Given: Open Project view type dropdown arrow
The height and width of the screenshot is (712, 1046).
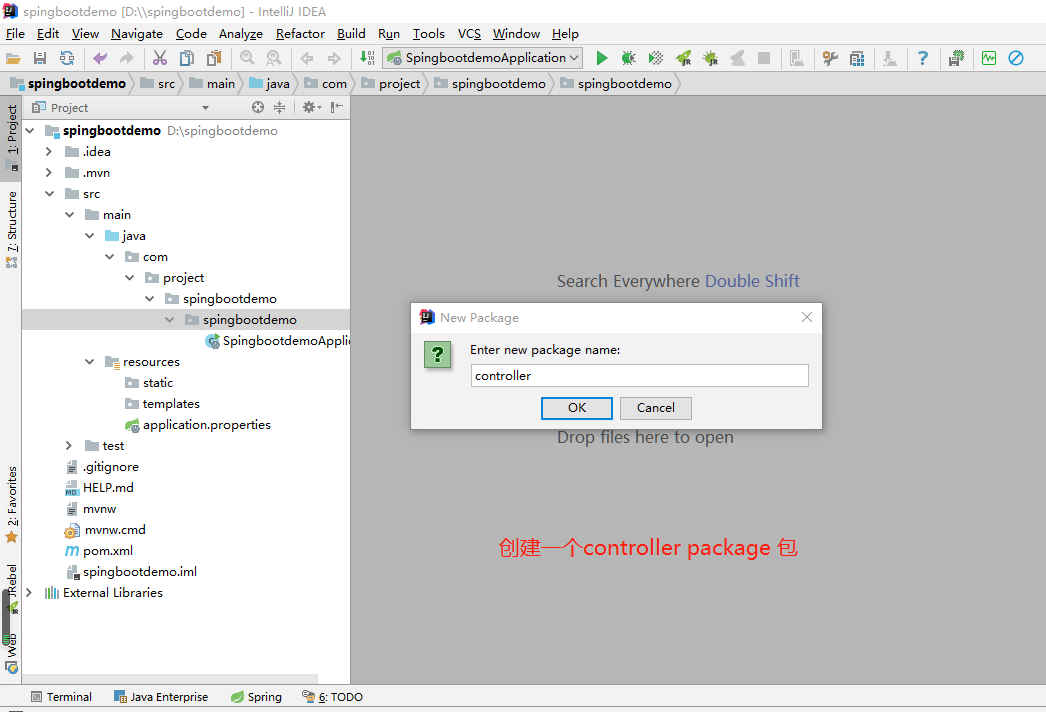Looking at the screenshot, I should pos(205,108).
